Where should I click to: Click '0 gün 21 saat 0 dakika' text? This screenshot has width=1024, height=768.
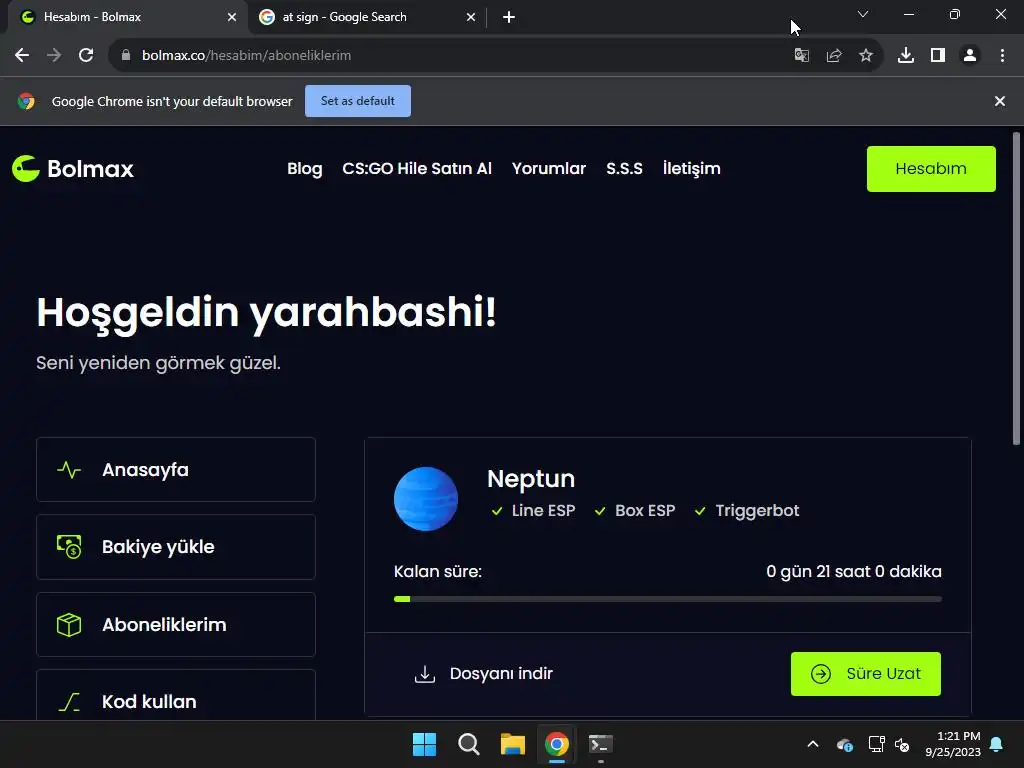click(854, 571)
